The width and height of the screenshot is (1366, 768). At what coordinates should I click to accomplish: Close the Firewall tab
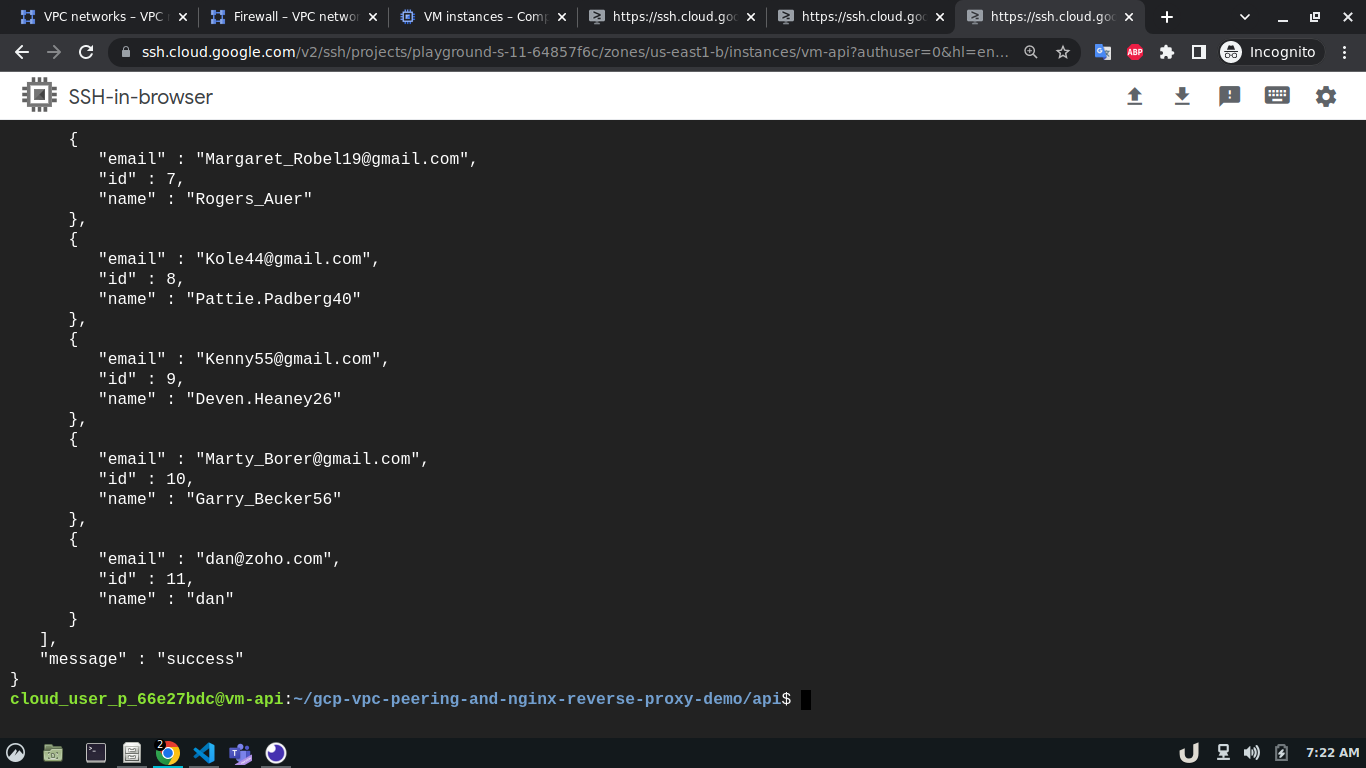(372, 17)
